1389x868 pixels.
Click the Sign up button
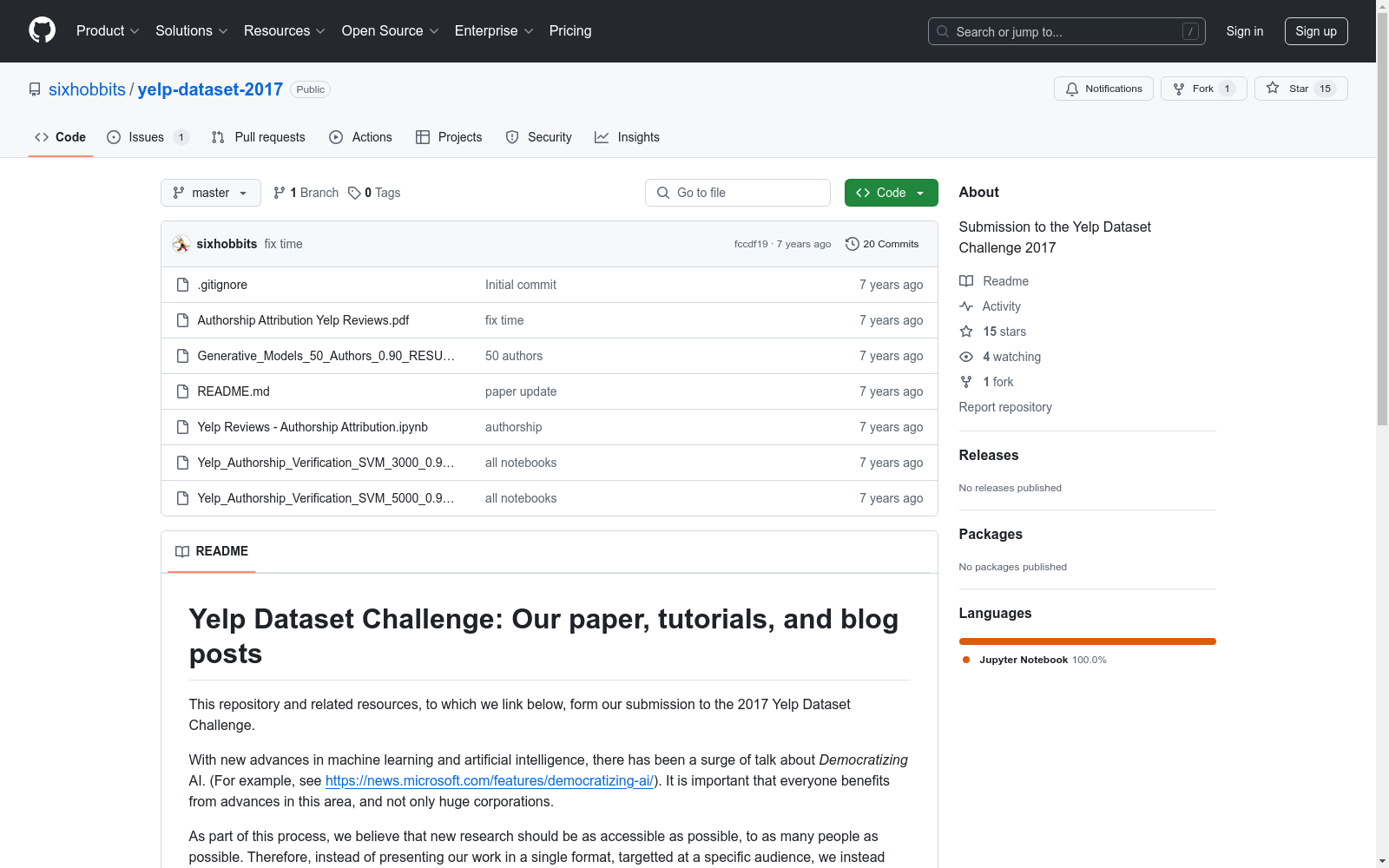click(1316, 31)
